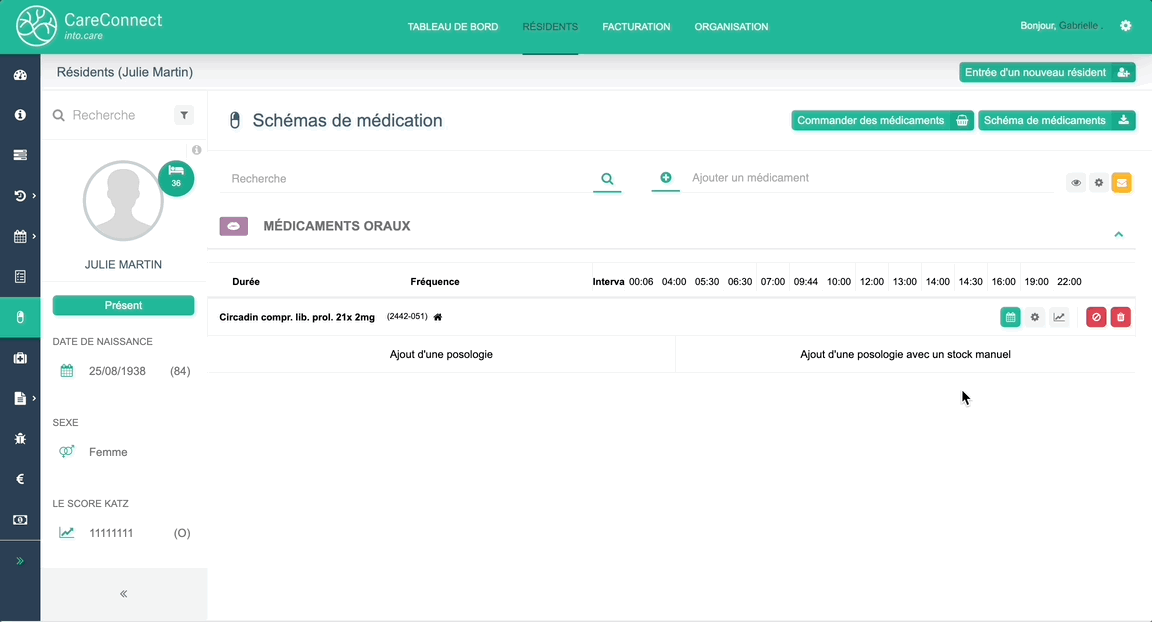Click the Katz score chart icon
The width and height of the screenshot is (1152, 622).
tap(67, 532)
